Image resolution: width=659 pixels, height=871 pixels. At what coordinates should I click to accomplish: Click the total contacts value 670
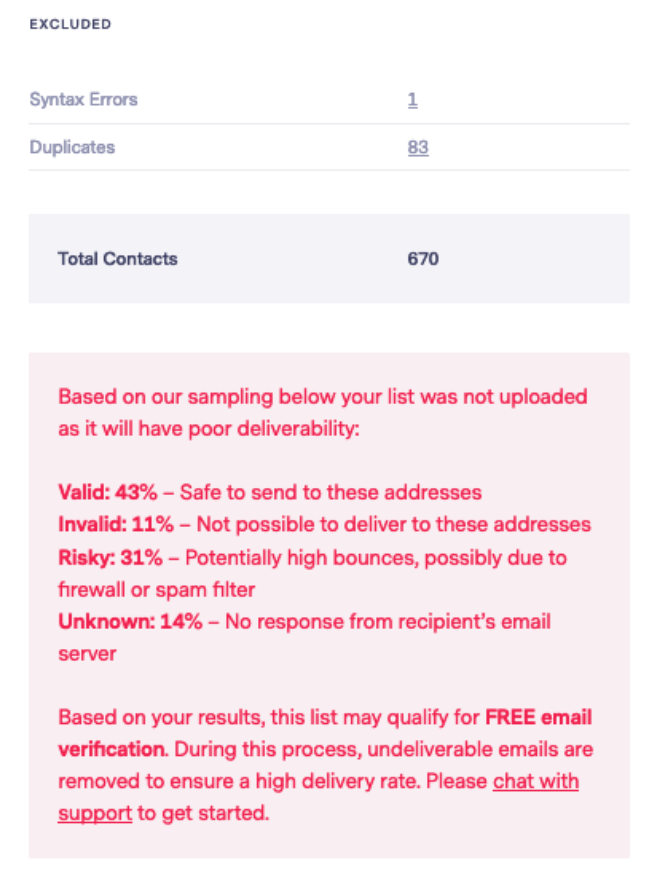(x=423, y=259)
